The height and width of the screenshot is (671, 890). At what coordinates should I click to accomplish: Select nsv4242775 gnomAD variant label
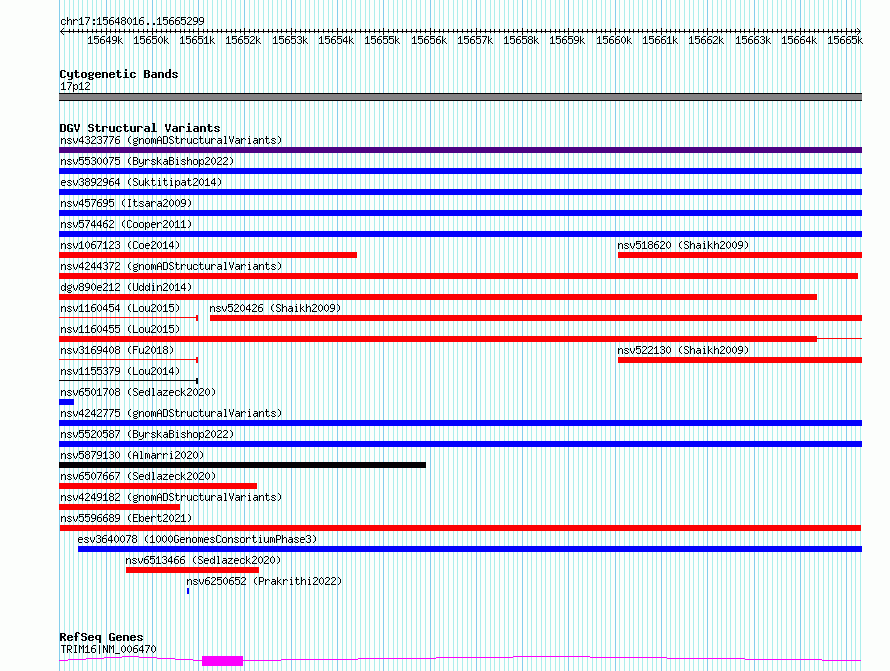171,413
